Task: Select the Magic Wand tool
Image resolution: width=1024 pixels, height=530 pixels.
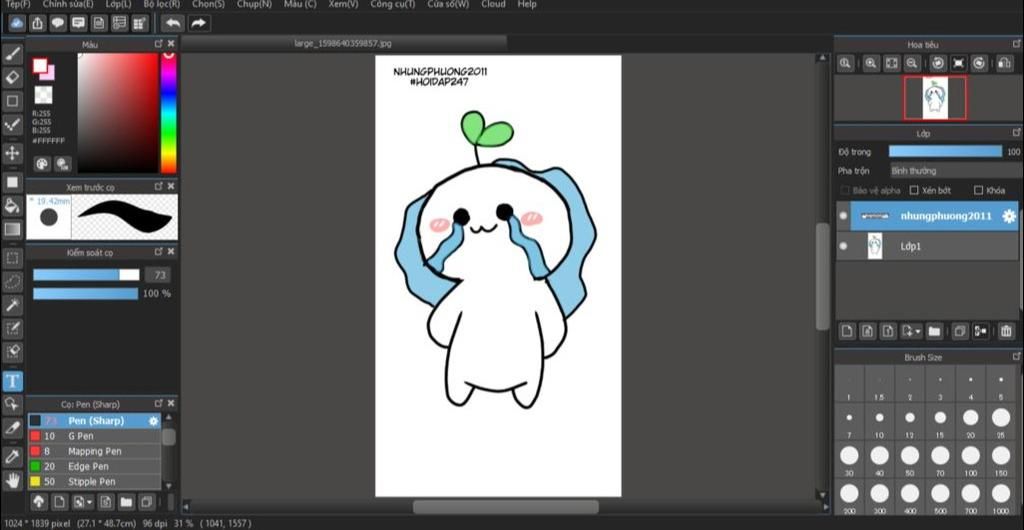Action: (x=12, y=305)
